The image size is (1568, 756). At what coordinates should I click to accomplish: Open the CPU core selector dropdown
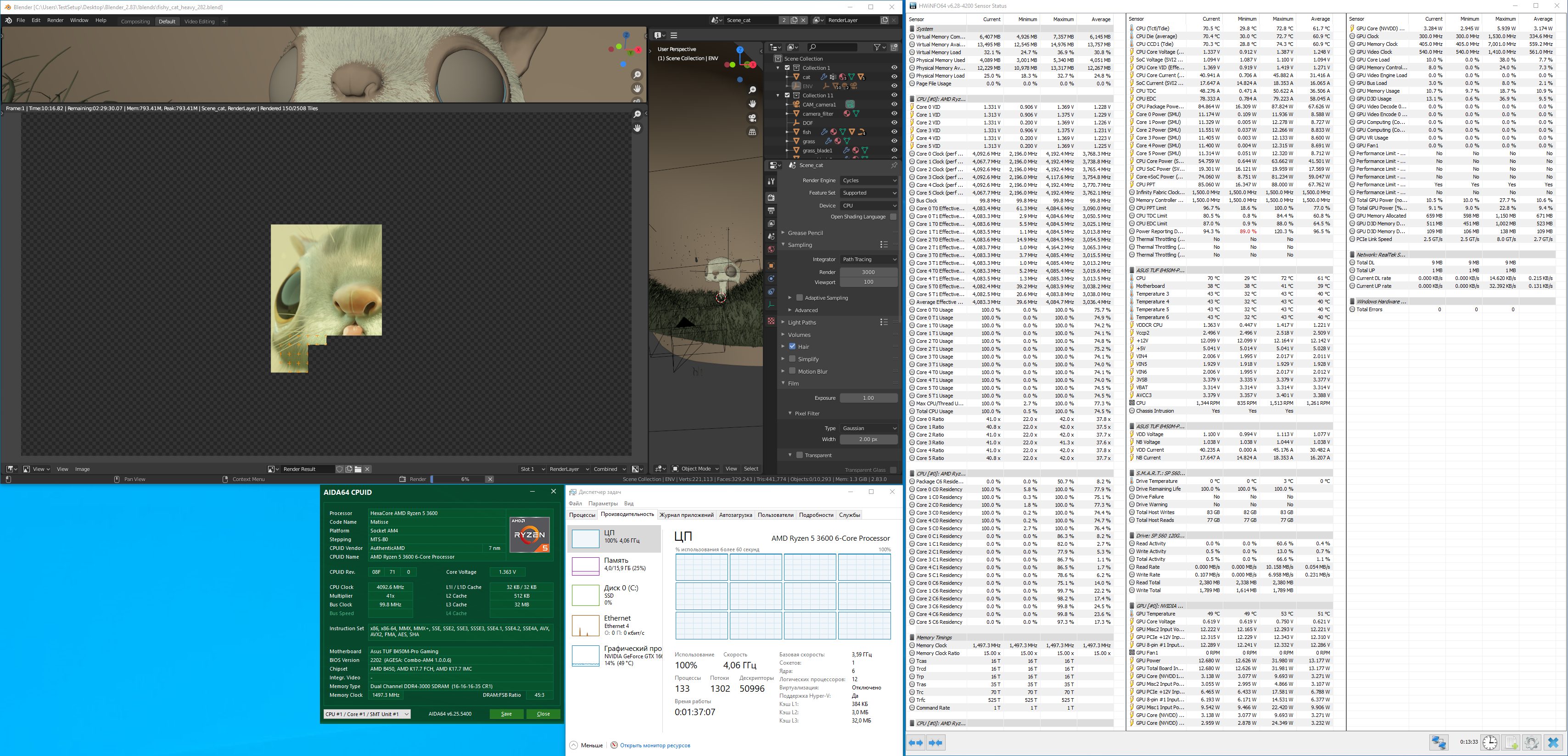[x=367, y=714]
